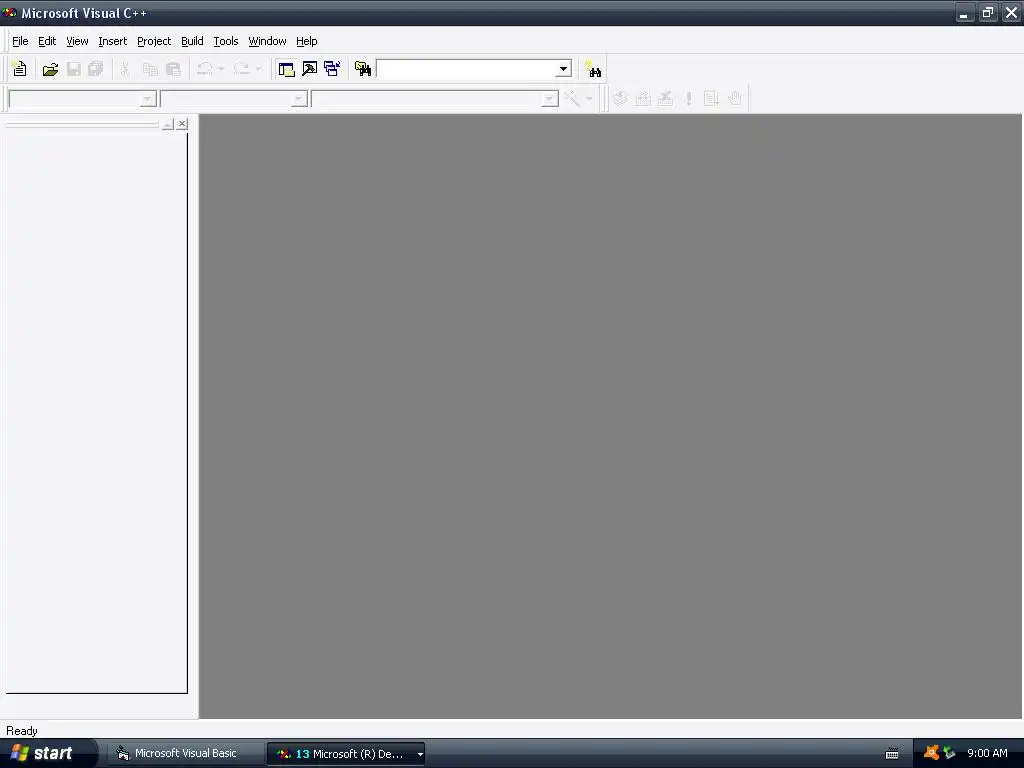Open the Insert menu
Screen dimensions: 1024x768
(x=112, y=41)
